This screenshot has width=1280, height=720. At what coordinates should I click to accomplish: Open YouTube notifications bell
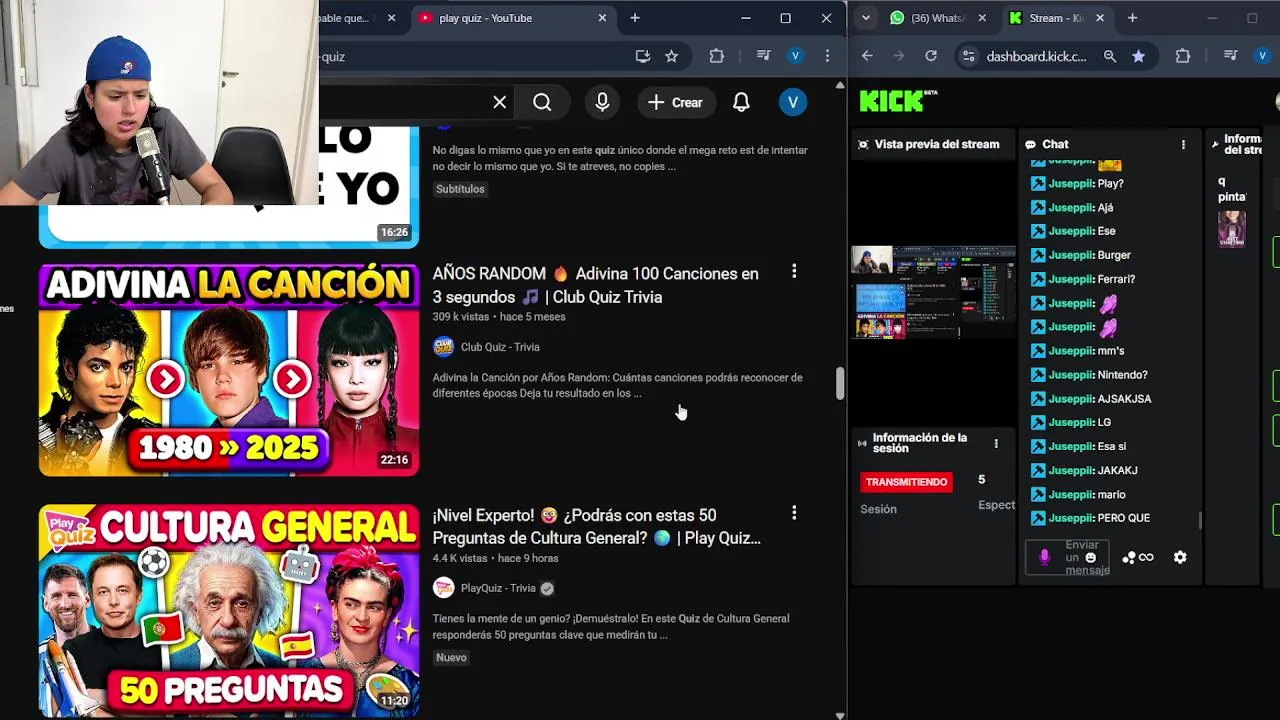click(741, 102)
